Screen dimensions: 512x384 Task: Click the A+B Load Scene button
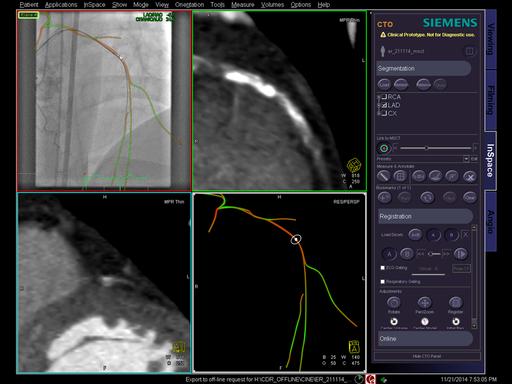tap(415, 235)
